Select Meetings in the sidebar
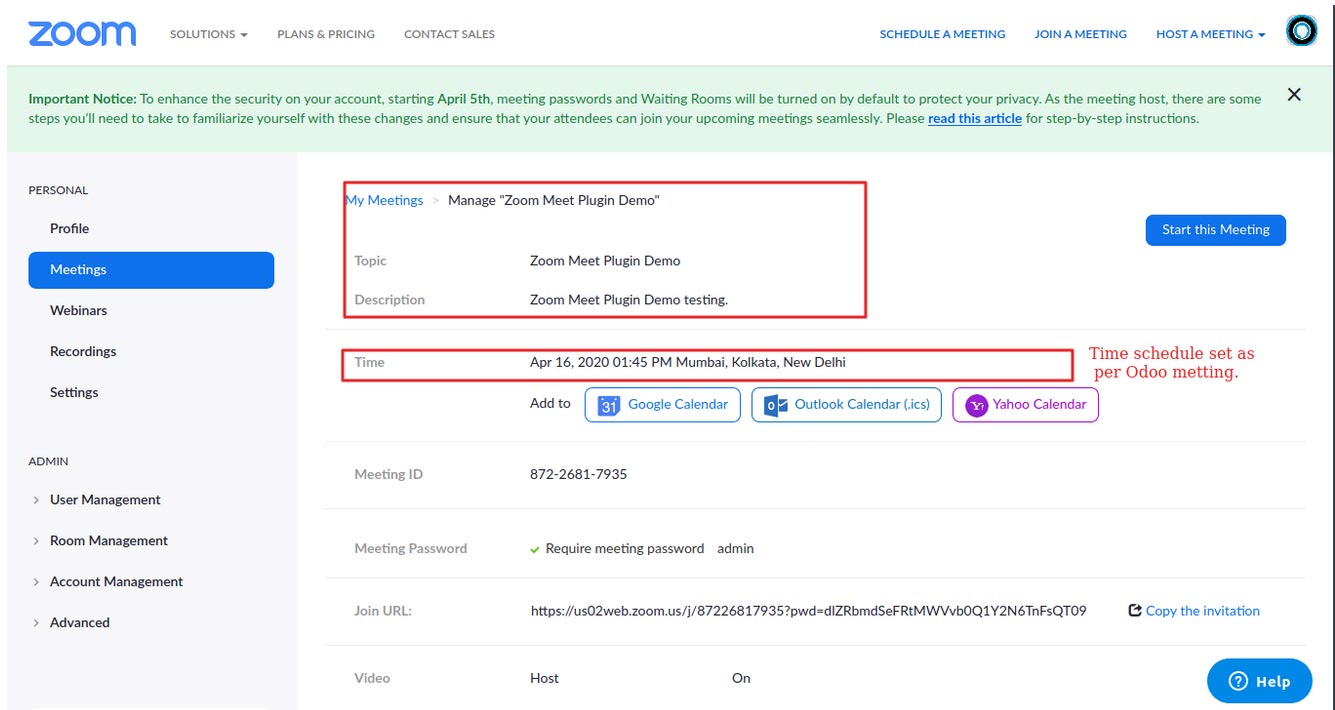 click(x=150, y=270)
